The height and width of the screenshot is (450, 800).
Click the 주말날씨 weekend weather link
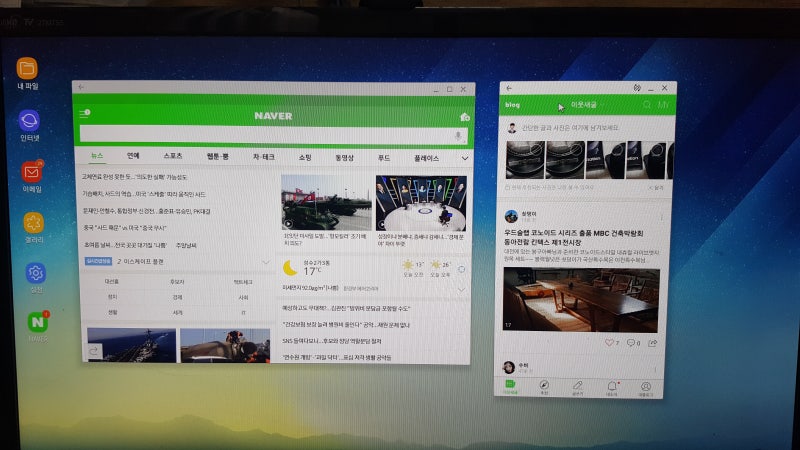point(186,245)
